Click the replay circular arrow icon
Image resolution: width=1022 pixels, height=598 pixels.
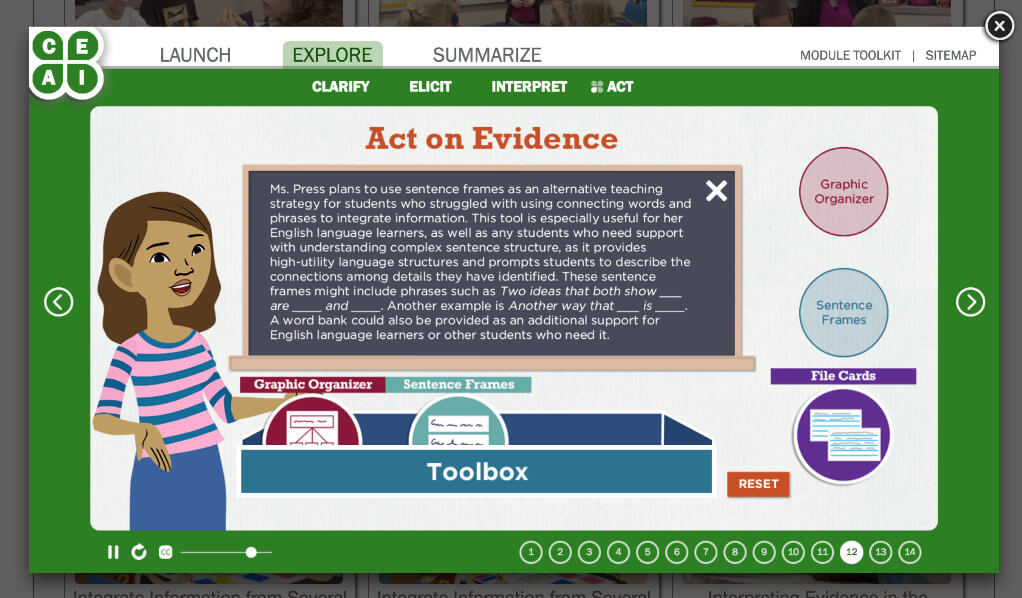point(139,552)
